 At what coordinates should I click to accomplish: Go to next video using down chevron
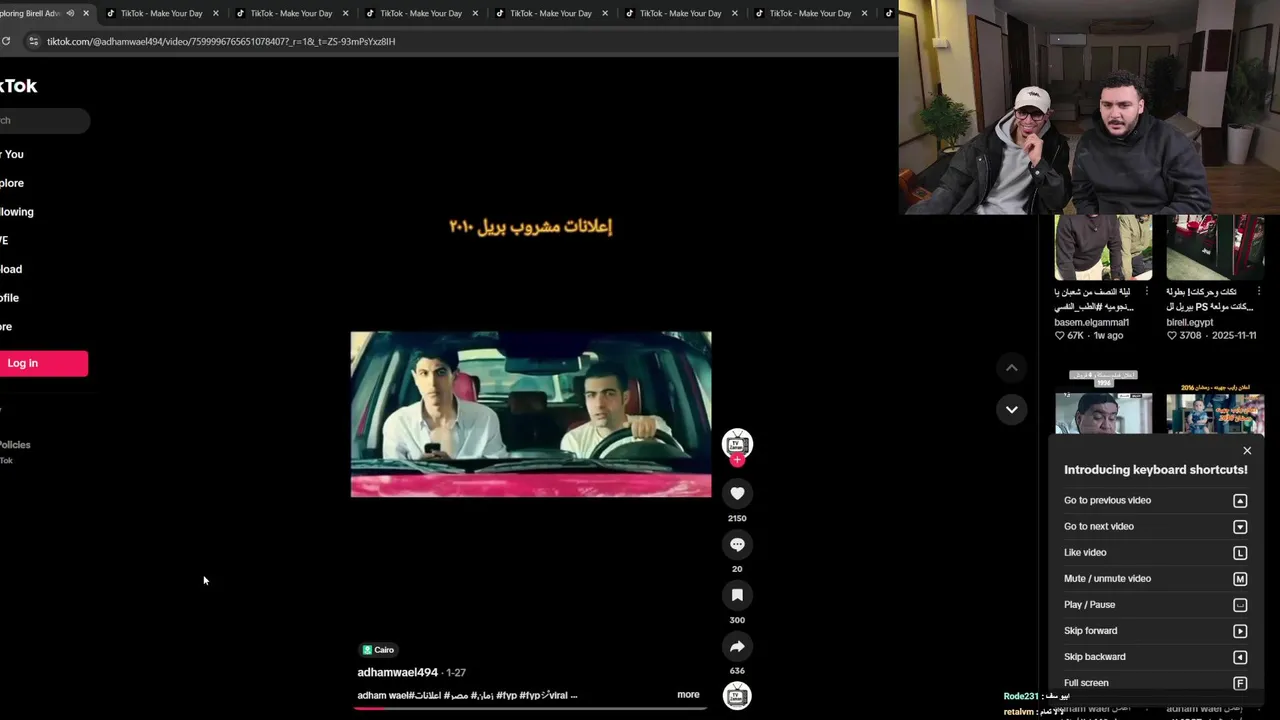(1011, 409)
